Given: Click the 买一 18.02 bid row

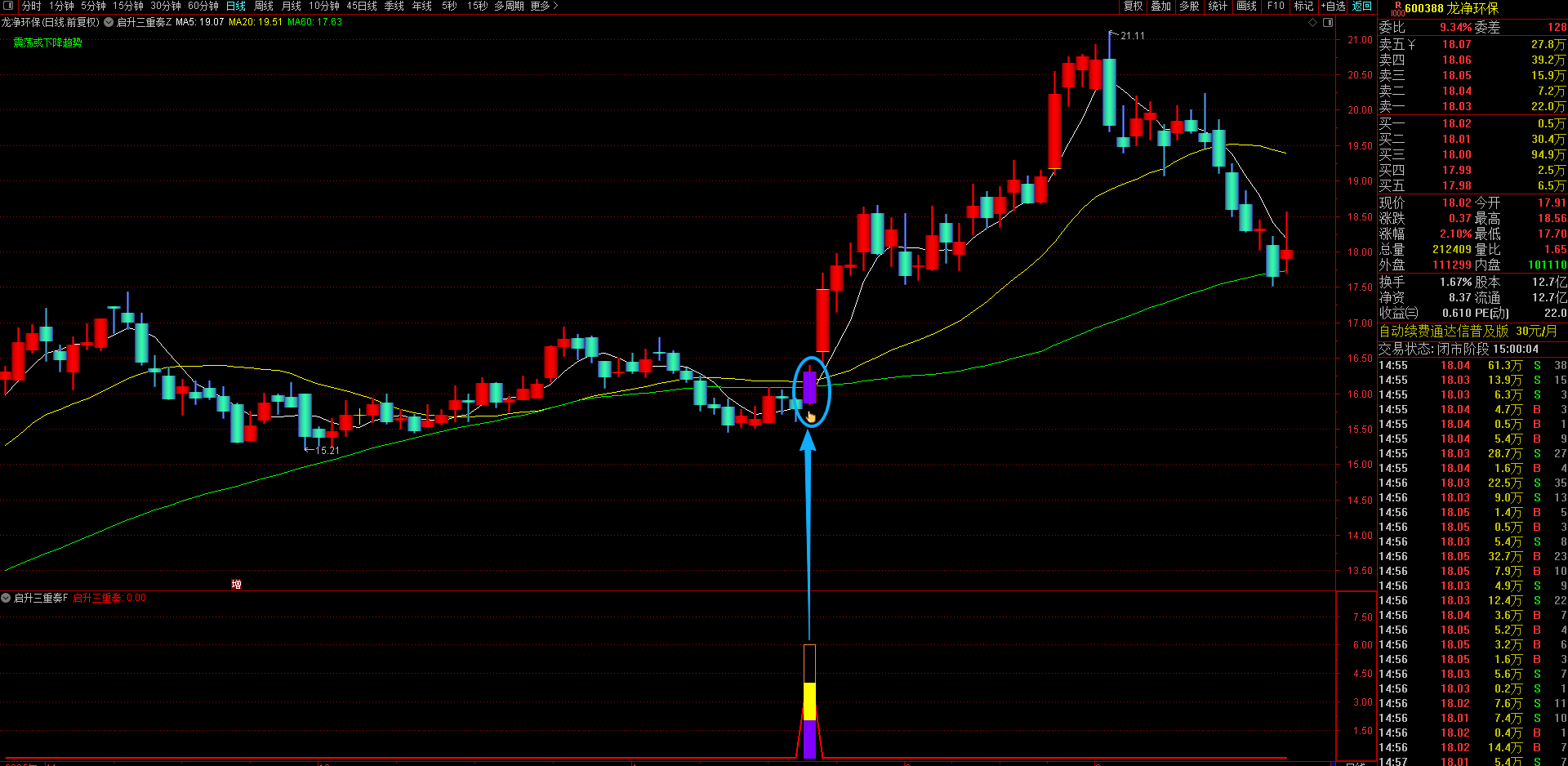Looking at the screenshot, I should [x=1472, y=123].
